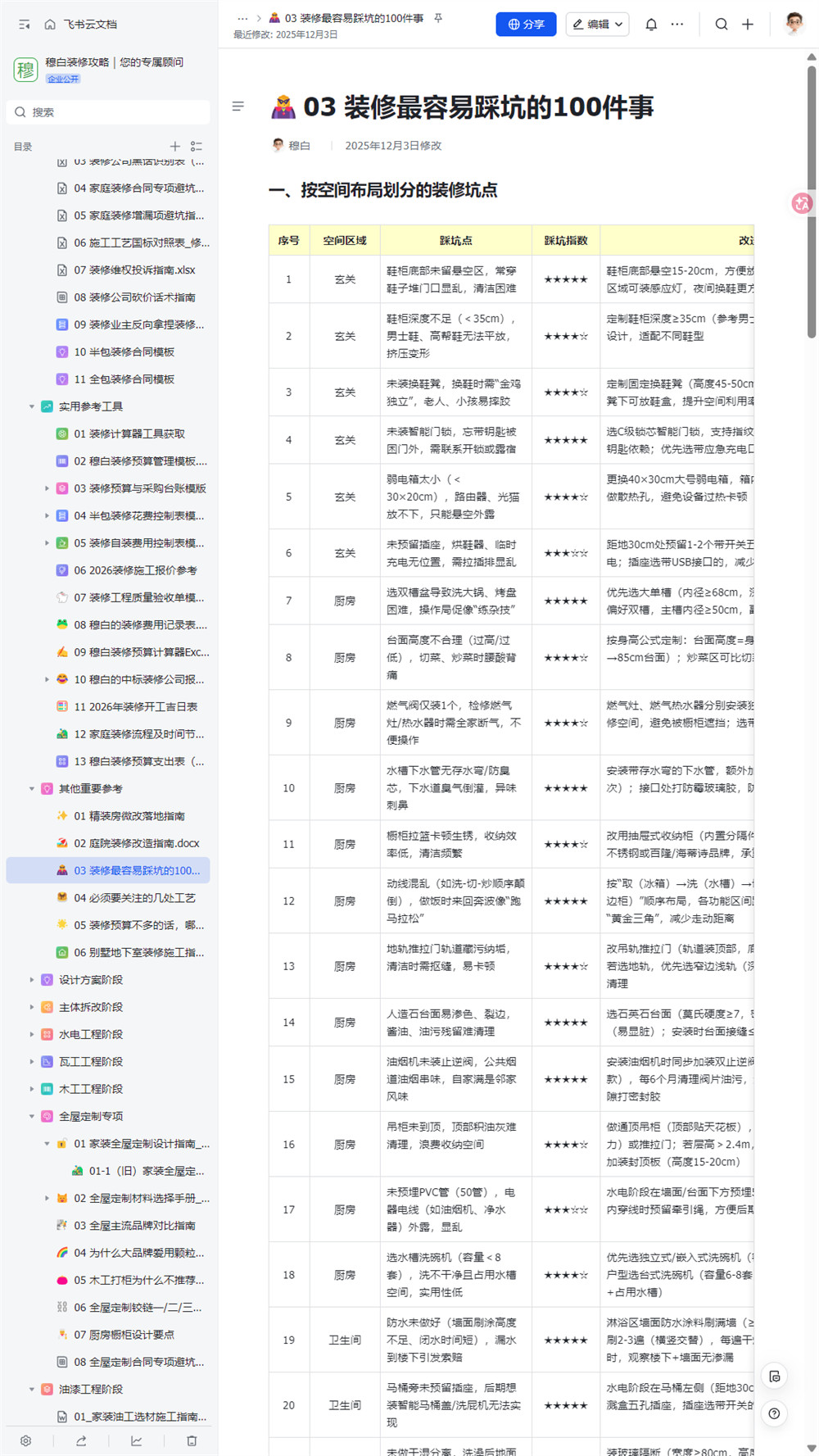Go to Feishu Docs home icon
This screenshot has height=1456, width=819.
(50, 25)
